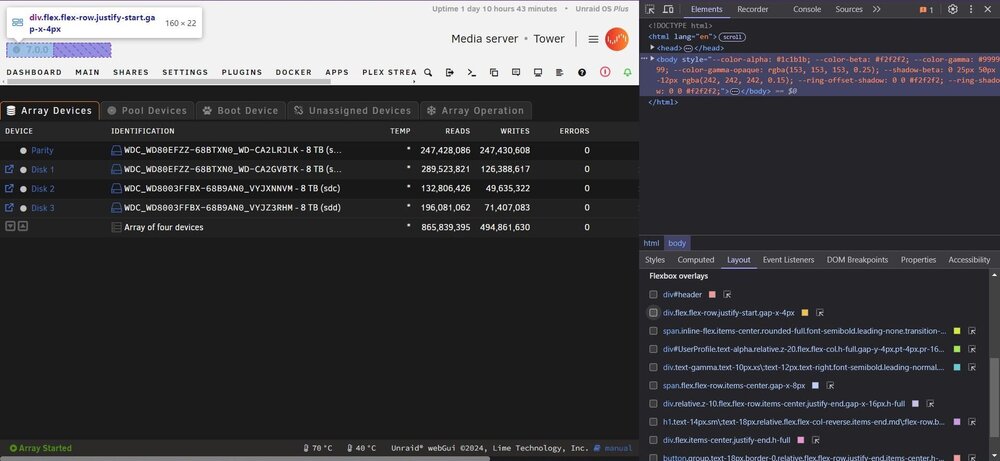Open the Disk 1 link
This screenshot has height=461, width=1000.
tap(43, 170)
